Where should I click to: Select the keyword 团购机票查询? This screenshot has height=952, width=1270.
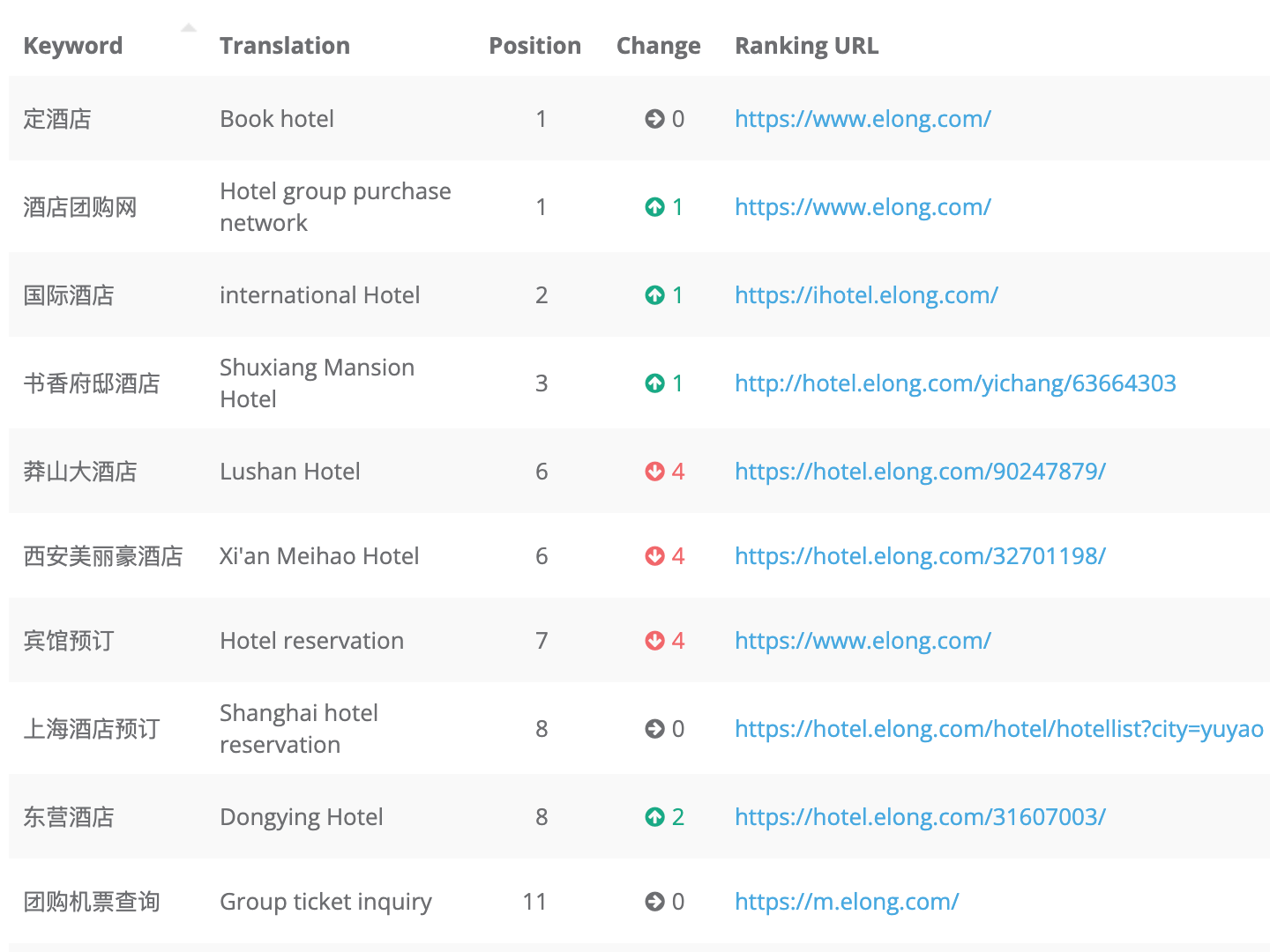point(92,902)
